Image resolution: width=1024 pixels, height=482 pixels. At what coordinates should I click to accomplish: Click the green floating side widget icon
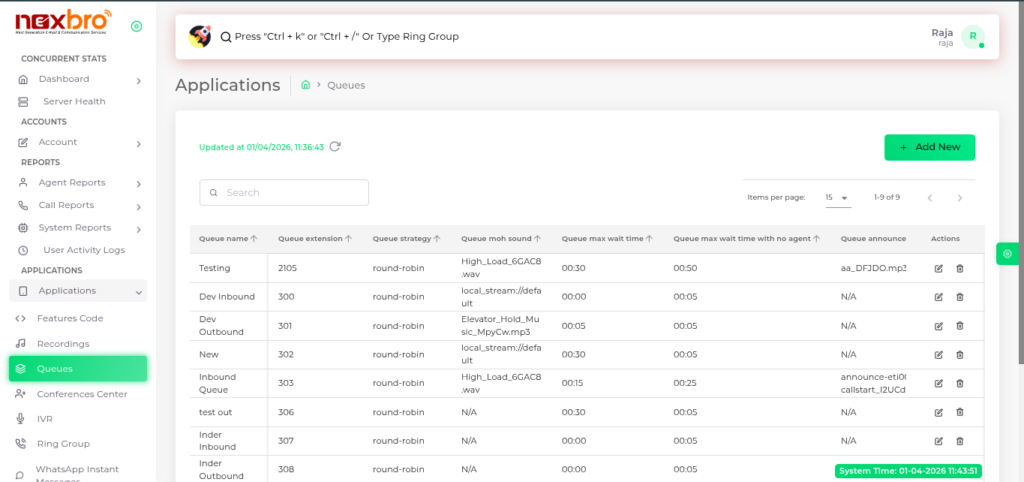(x=1006, y=254)
